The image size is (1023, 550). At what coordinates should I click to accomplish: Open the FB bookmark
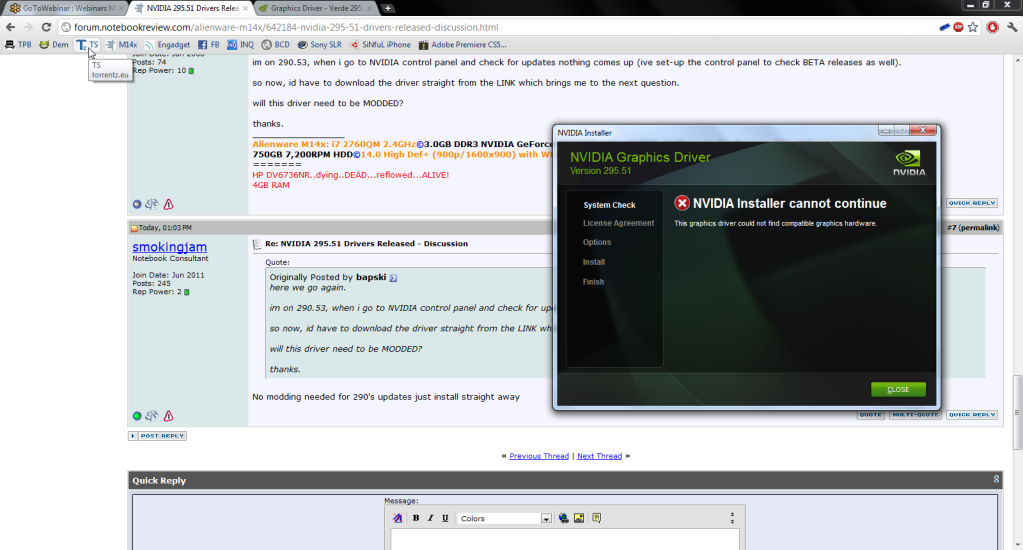click(209, 45)
